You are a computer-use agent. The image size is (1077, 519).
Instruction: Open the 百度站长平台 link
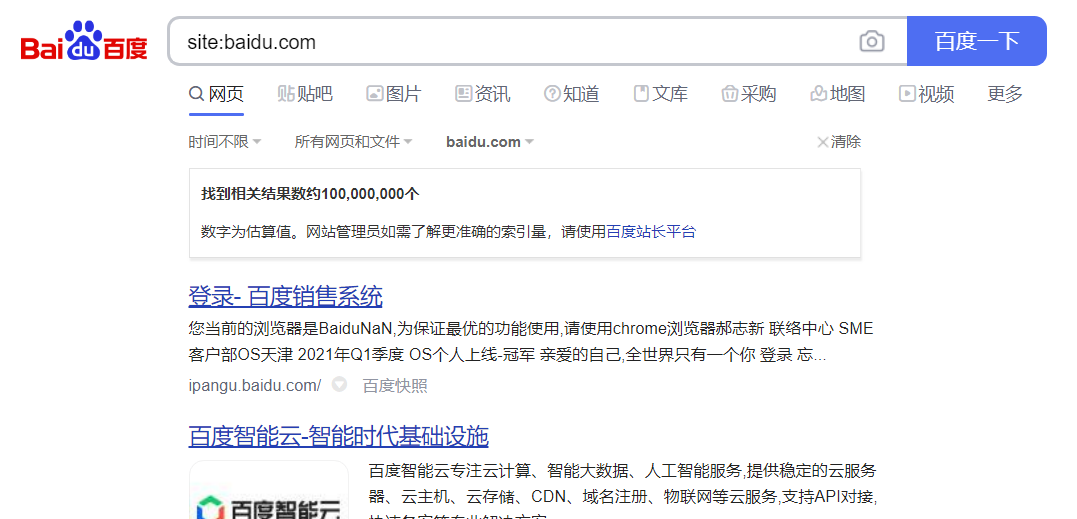pos(651,231)
